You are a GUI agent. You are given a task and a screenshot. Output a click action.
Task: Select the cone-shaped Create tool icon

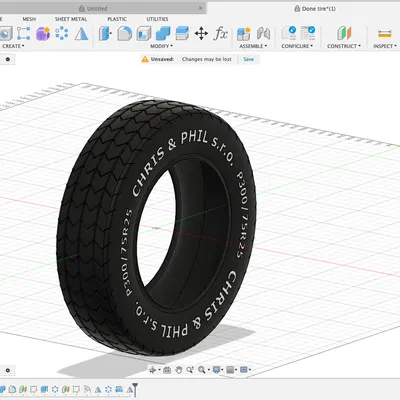coord(81,34)
